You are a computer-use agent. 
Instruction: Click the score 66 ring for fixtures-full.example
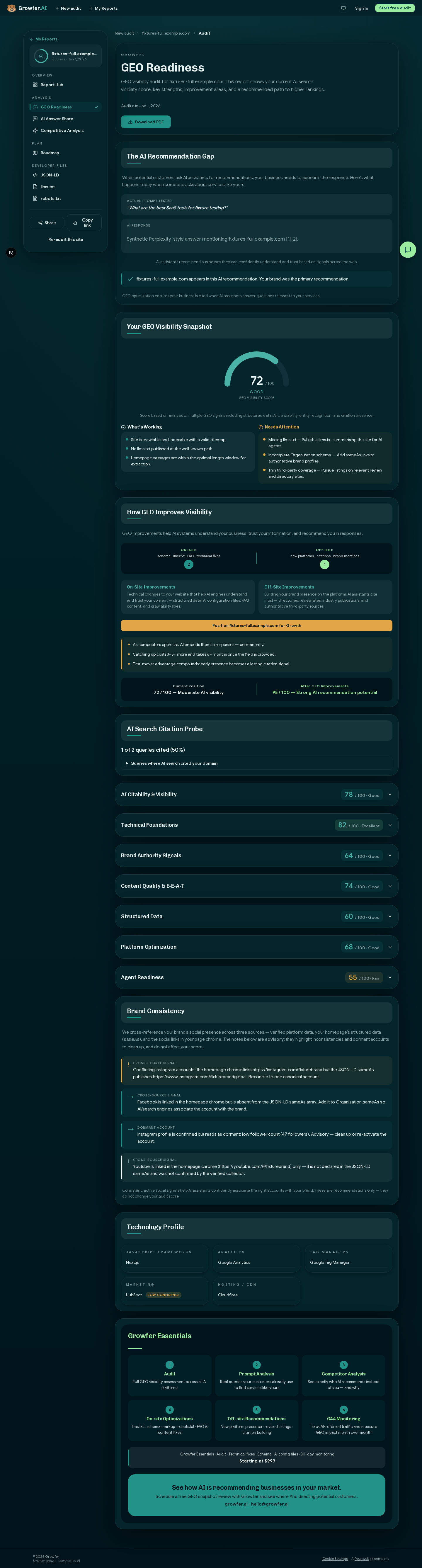tap(41, 56)
